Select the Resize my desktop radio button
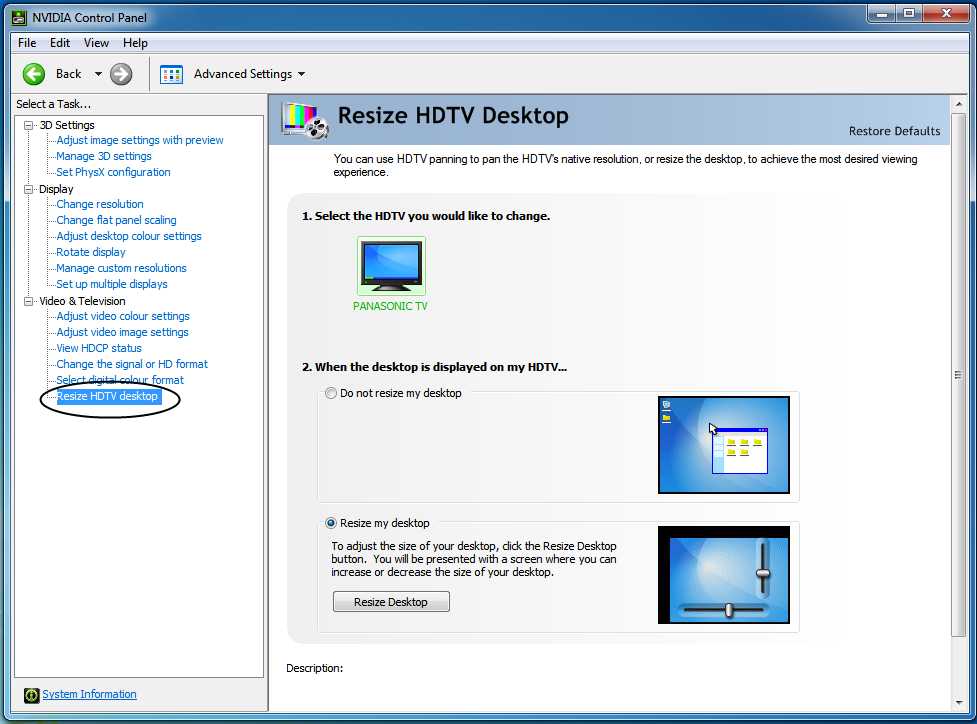Screen dimensions: 977x724 pyautogui.click(x=331, y=523)
